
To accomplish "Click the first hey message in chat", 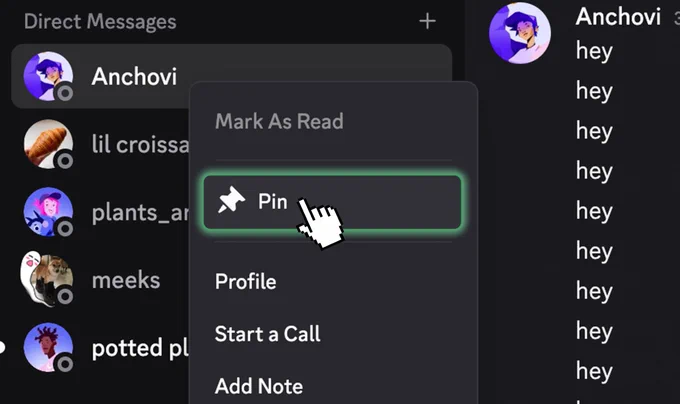I will (594, 52).
